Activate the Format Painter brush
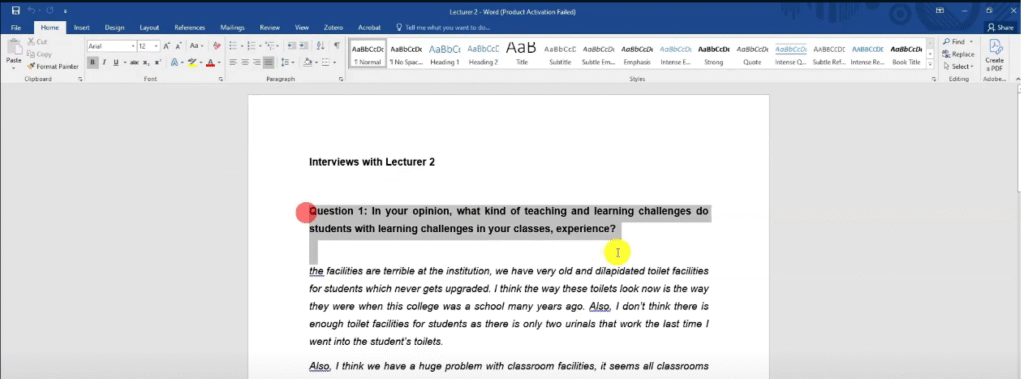 point(53,67)
